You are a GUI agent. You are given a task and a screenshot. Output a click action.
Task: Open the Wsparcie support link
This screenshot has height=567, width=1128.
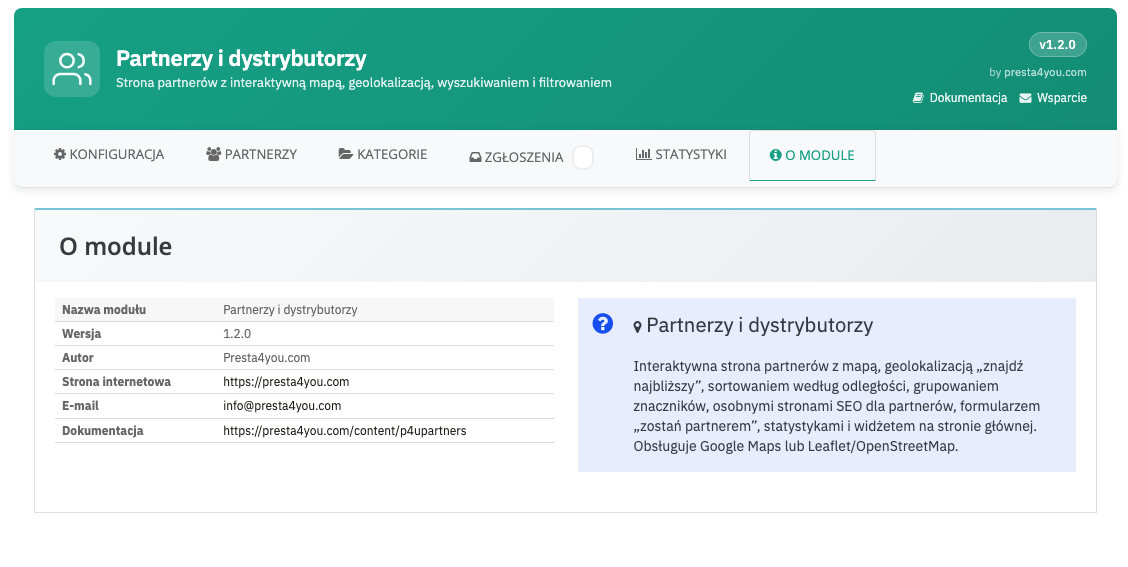click(1053, 98)
